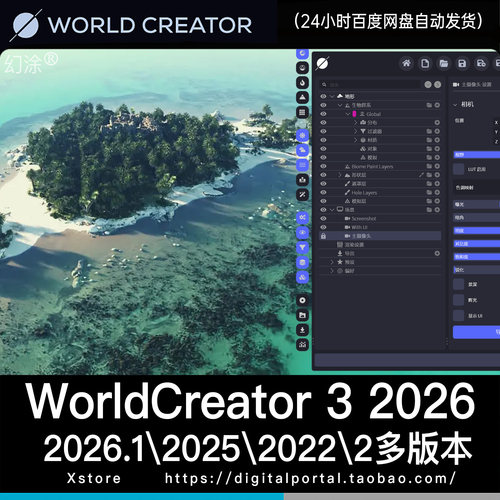Collapse the 相机 camera section chevron
500x500 pixels.
[x=455, y=105]
